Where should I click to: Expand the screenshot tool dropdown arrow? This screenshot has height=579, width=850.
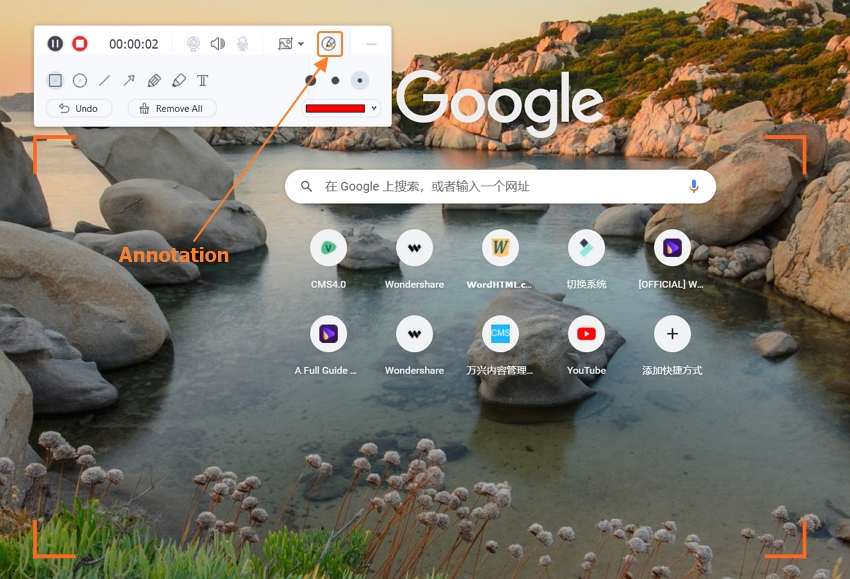pyautogui.click(x=301, y=44)
